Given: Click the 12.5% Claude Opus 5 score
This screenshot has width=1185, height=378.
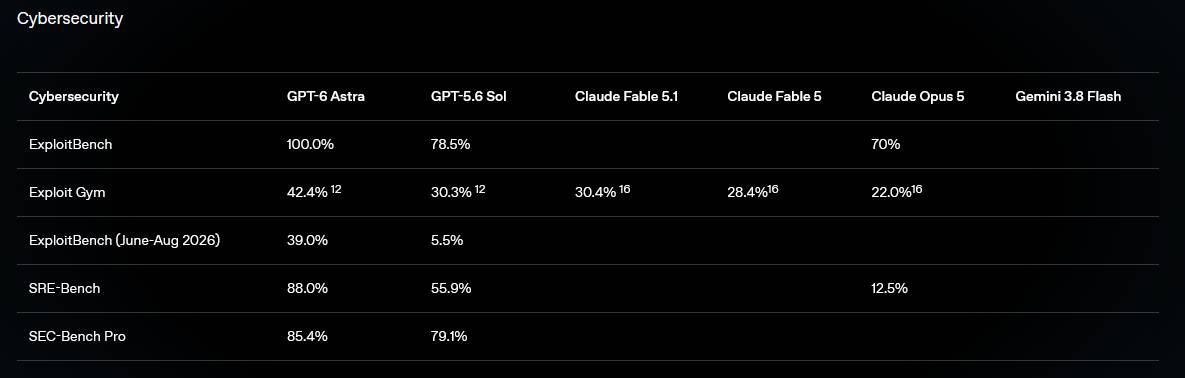Looking at the screenshot, I should (x=890, y=289).
